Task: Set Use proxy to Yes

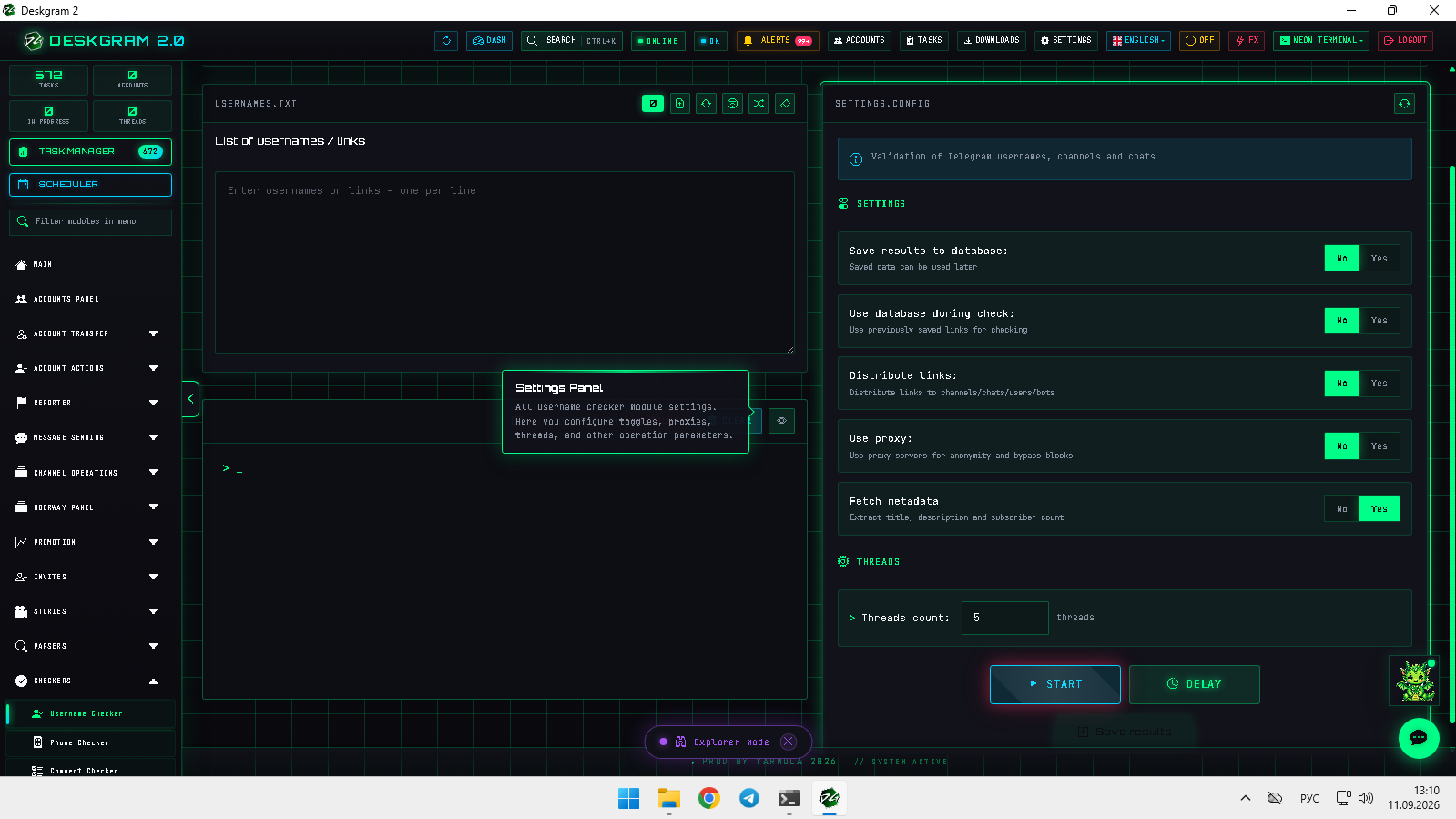Action: [x=1380, y=446]
